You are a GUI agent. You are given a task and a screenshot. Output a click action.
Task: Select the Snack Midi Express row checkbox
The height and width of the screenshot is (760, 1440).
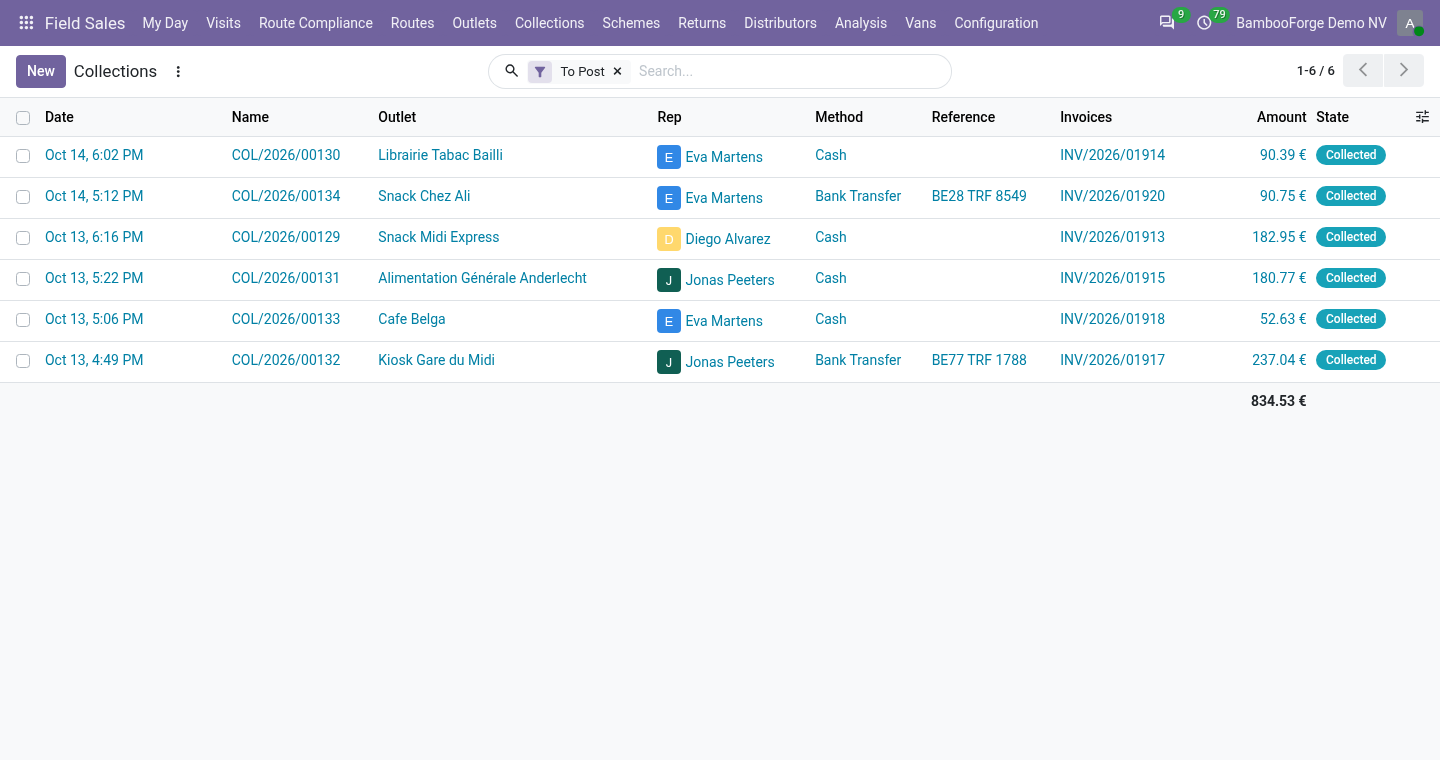[23, 238]
